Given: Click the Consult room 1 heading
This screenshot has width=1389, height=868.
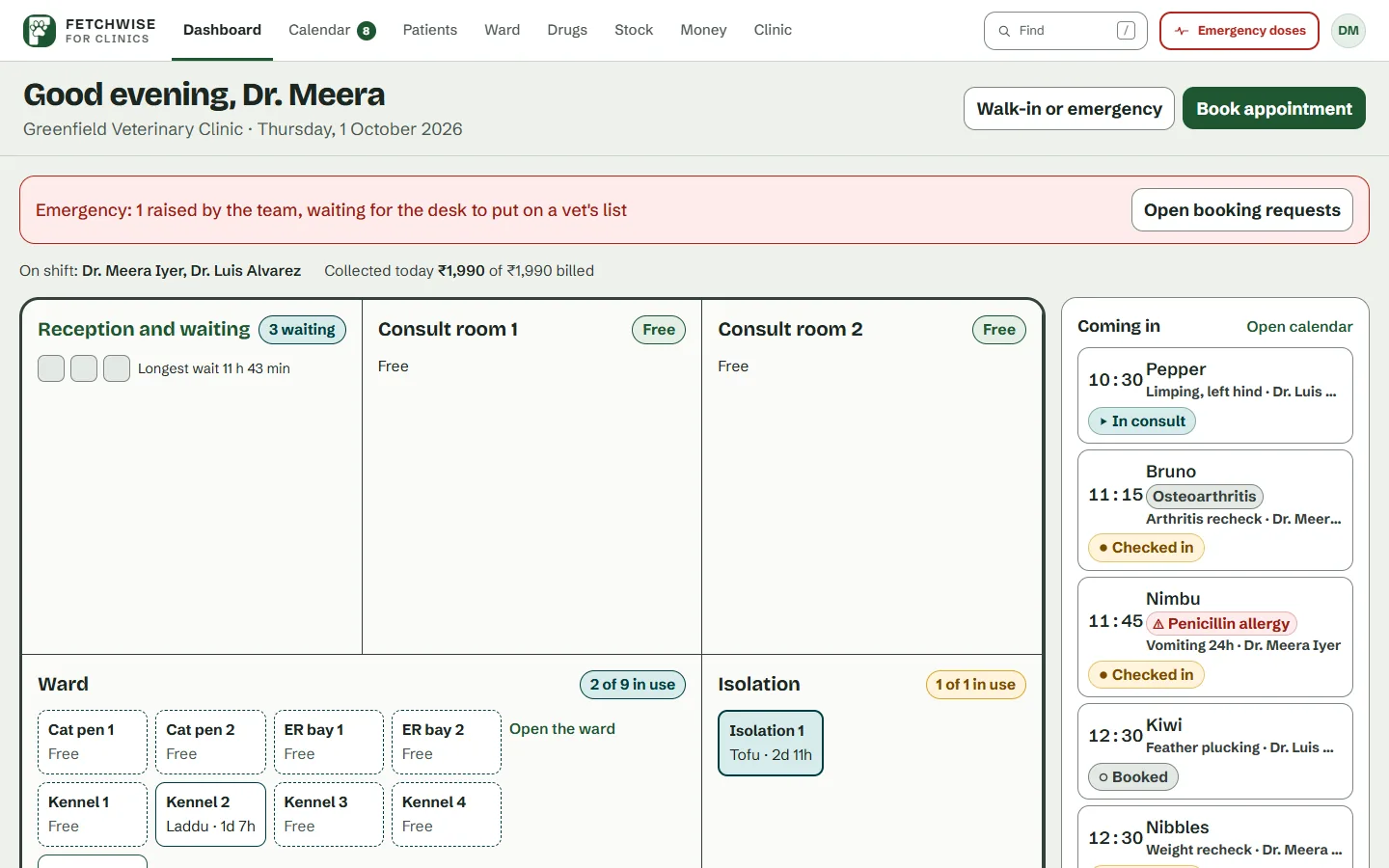Looking at the screenshot, I should (x=448, y=329).
